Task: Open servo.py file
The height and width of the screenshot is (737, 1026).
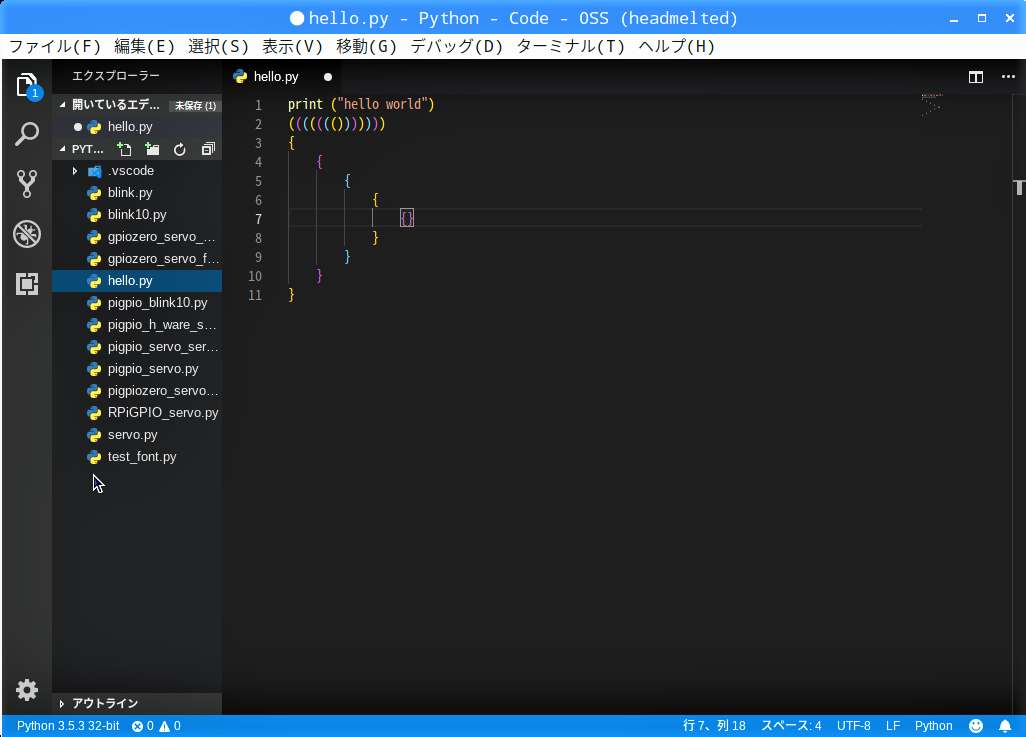Action: tap(137, 435)
